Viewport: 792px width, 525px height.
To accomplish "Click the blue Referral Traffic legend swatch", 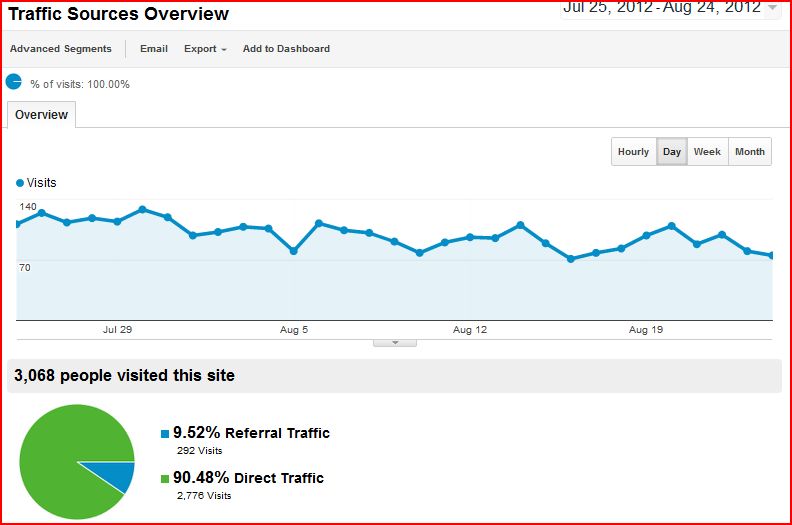I will pos(165,434).
